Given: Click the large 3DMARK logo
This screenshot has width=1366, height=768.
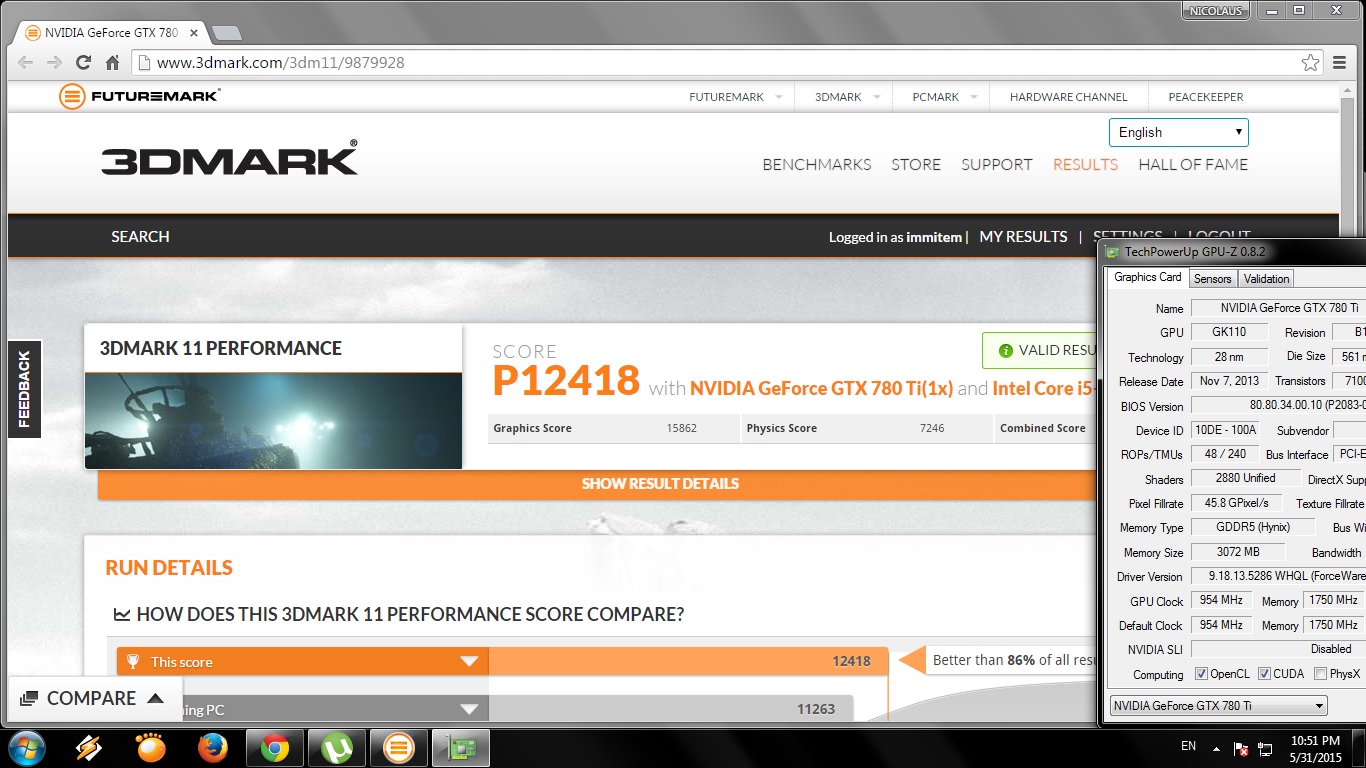Looking at the screenshot, I should pyautogui.click(x=229, y=160).
